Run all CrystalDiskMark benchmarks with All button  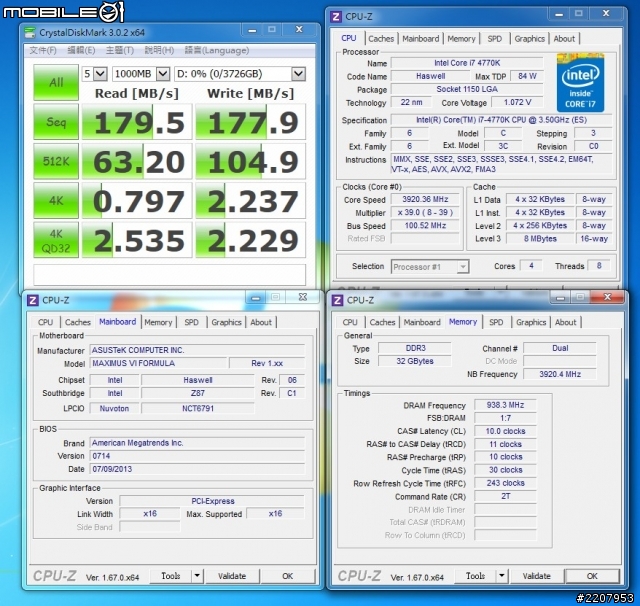56,82
